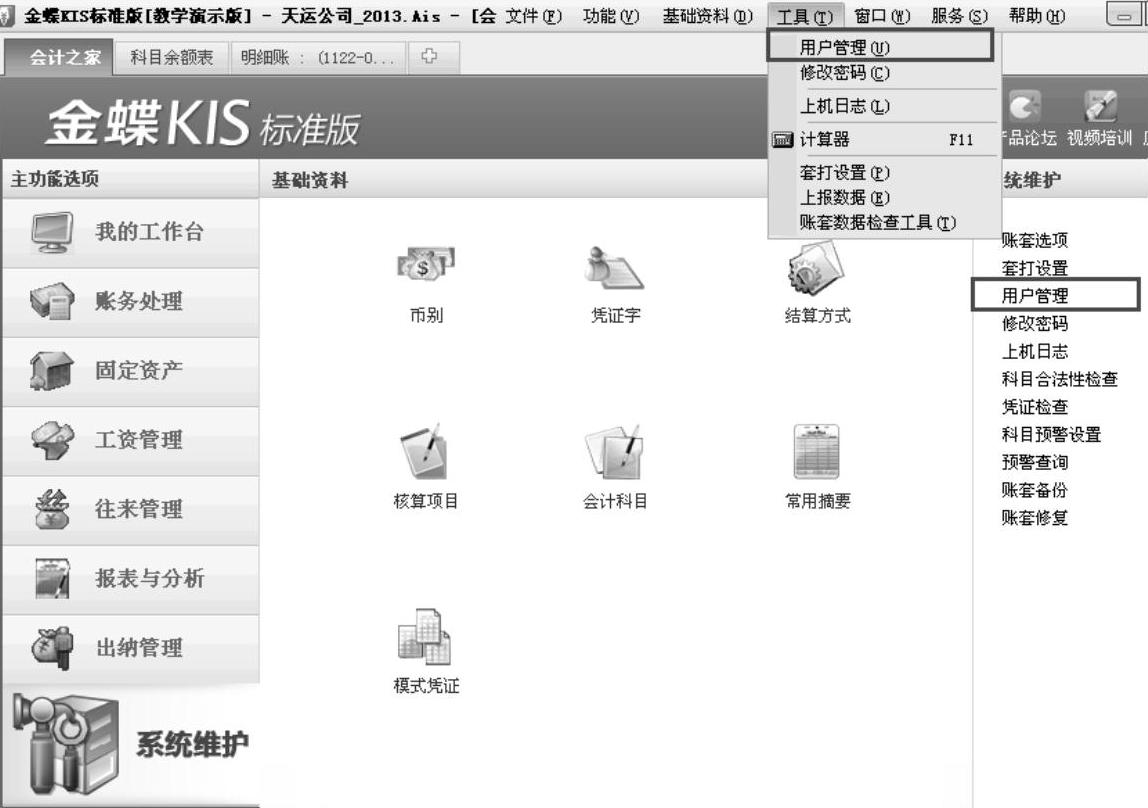Open the 窗口(W) menu
1148x808 pixels.
(x=882, y=15)
